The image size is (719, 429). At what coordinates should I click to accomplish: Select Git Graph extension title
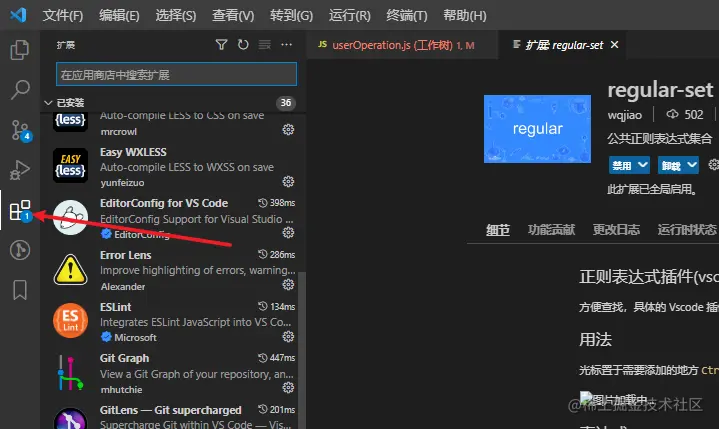124,358
